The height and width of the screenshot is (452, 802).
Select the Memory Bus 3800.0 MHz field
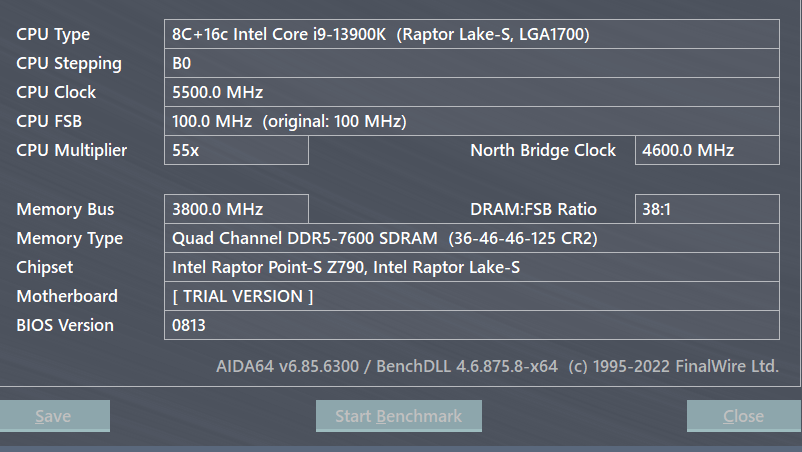coord(236,209)
